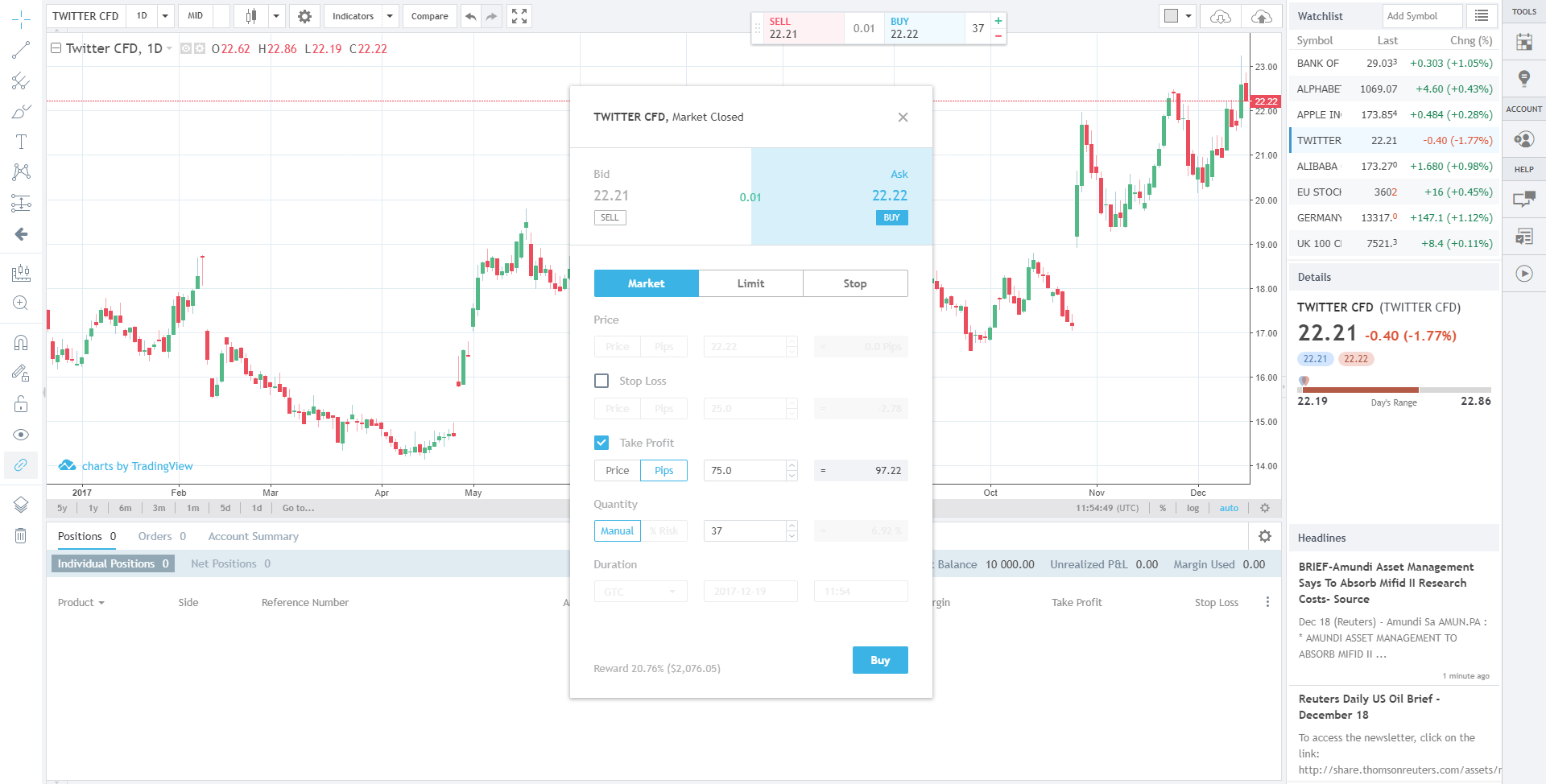Open the trading ideas lightbulb icon
Image resolution: width=1546 pixels, height=784 pixels.
click(1524, 78)
